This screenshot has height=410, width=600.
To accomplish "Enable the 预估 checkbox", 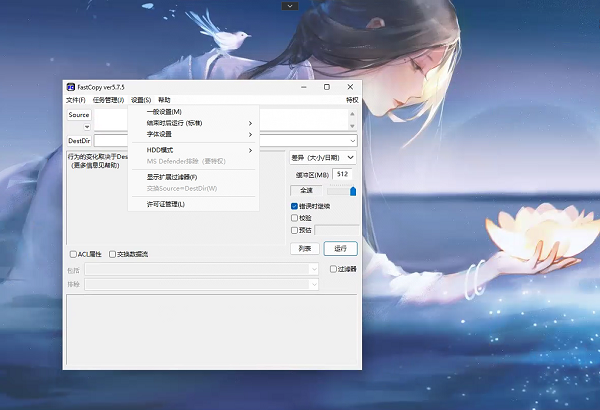I will (294, 230).
